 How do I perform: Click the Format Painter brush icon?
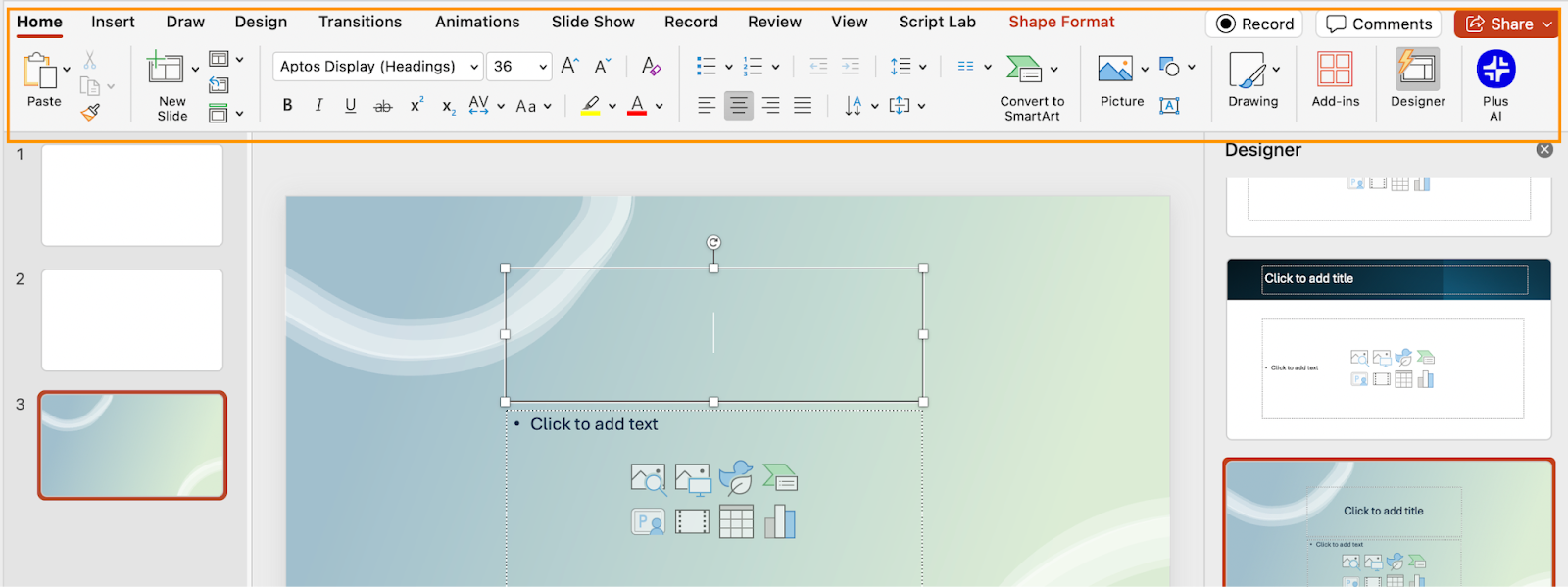[90, 113]
